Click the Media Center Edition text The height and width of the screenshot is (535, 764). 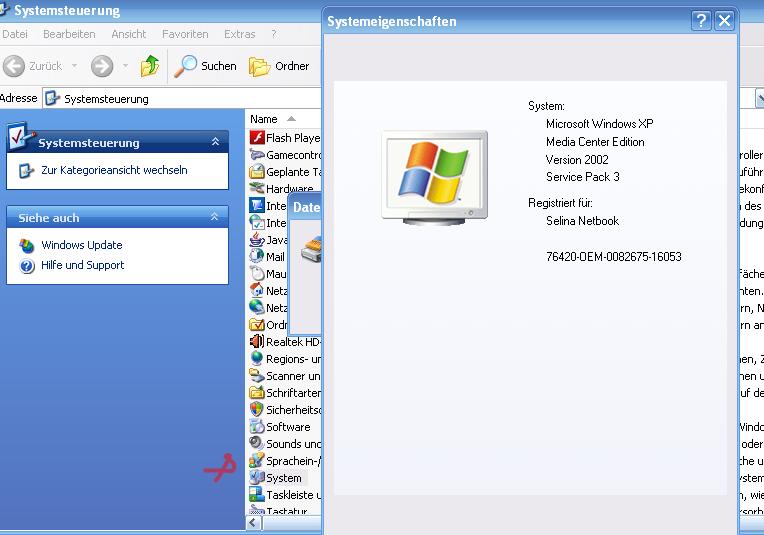click(595, 142)
